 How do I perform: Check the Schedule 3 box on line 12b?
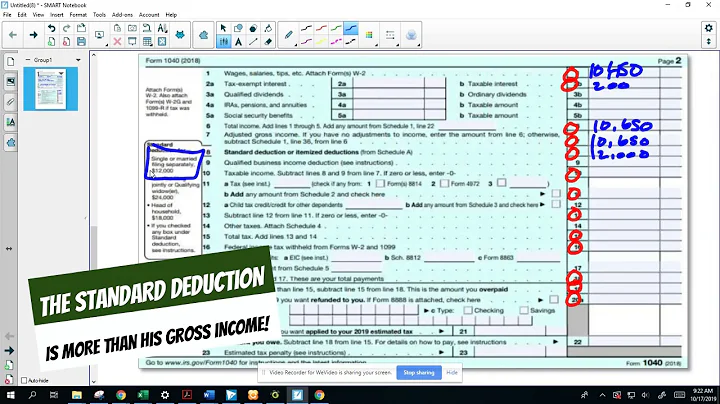point(556,204)
